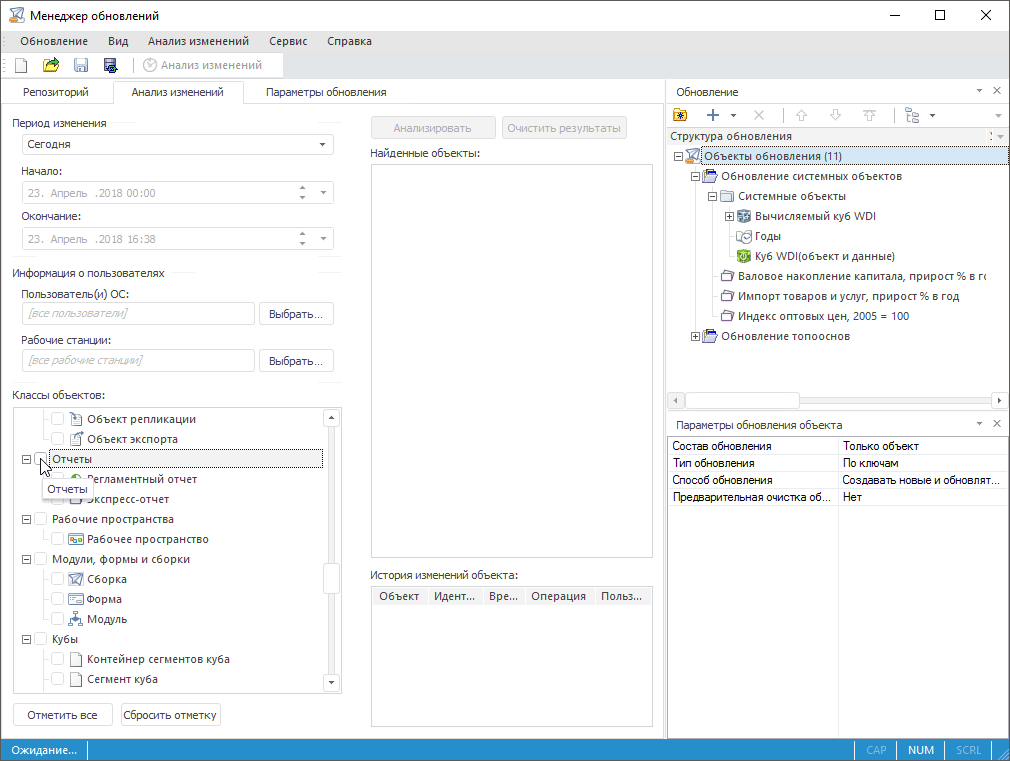The width and height of the screenshot is (1010, 761).
Task: Open the Период изменения dropdown set to Сегодня
Action: [177, 144]
